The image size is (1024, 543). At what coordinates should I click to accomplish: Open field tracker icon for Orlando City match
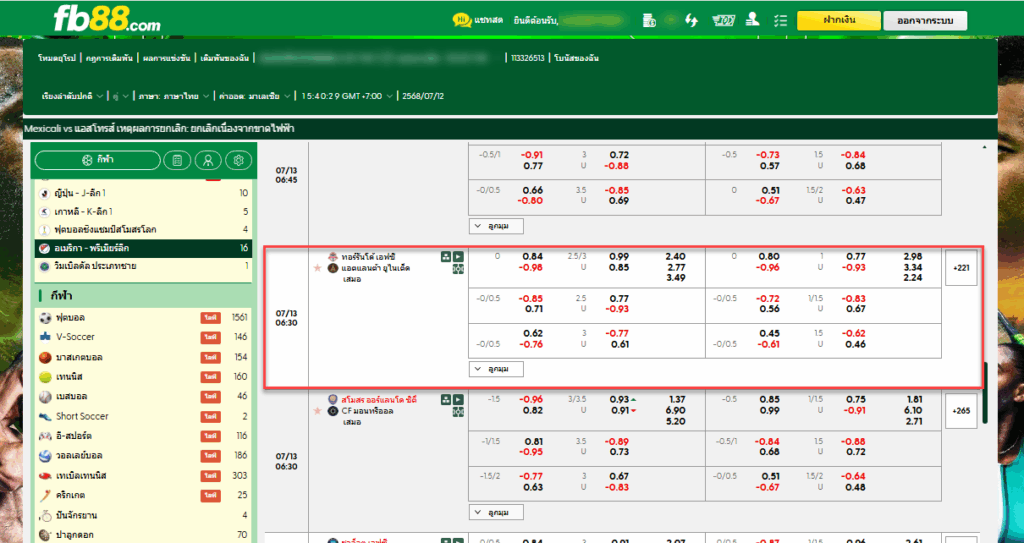click(x=458, y=412)
